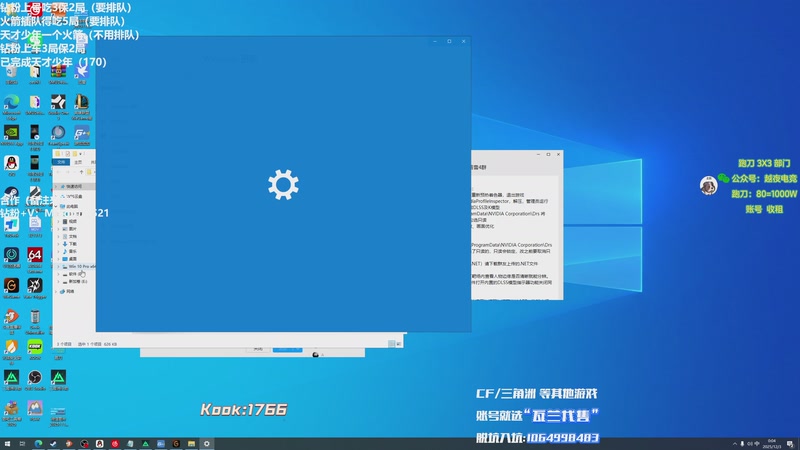Select 桌面 folder in Explorer tree
Screen dimensions: 800x450
pyautogui.click(x=69, y=259)
